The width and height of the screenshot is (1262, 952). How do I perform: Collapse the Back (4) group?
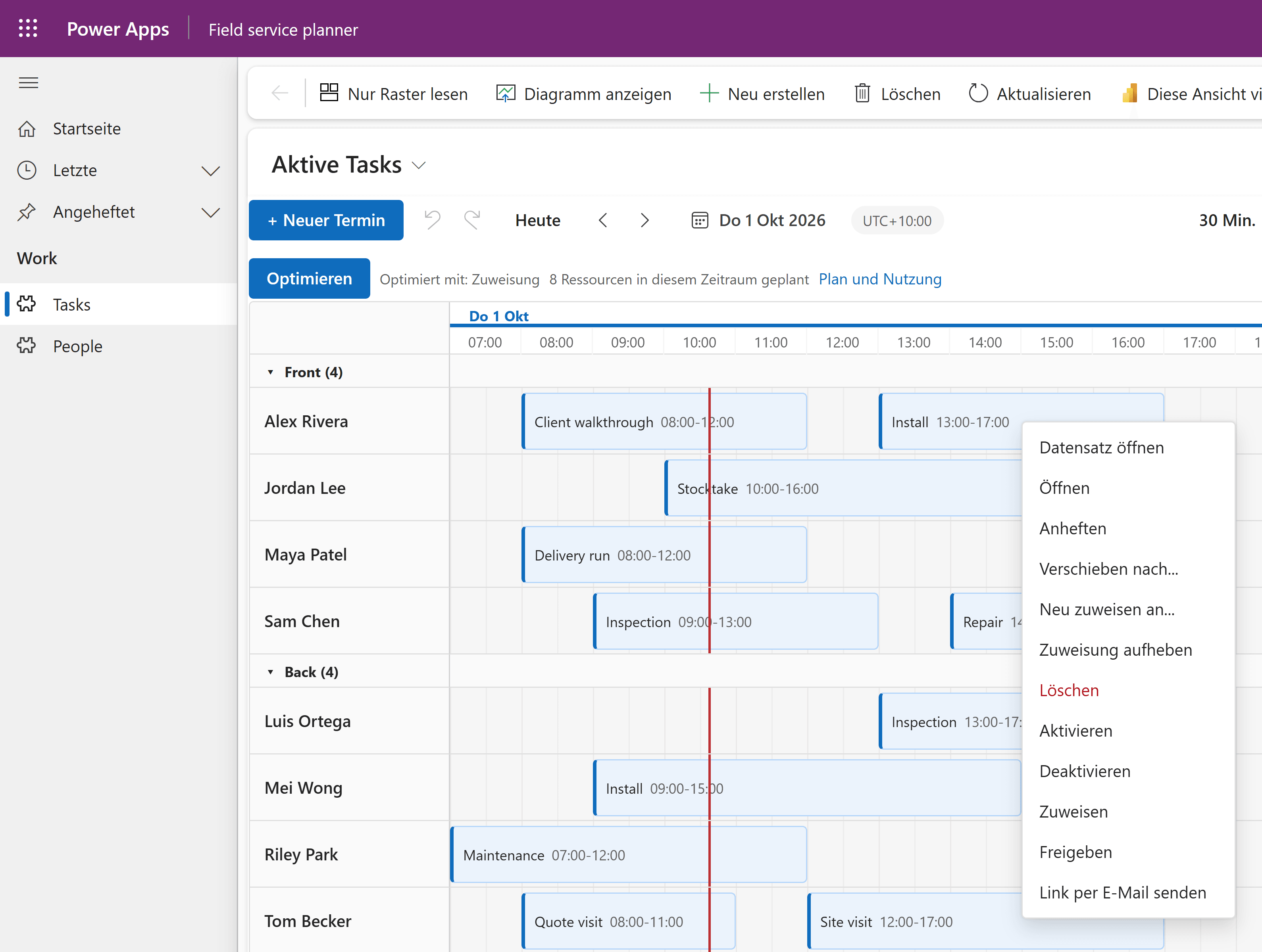(270, 672)
